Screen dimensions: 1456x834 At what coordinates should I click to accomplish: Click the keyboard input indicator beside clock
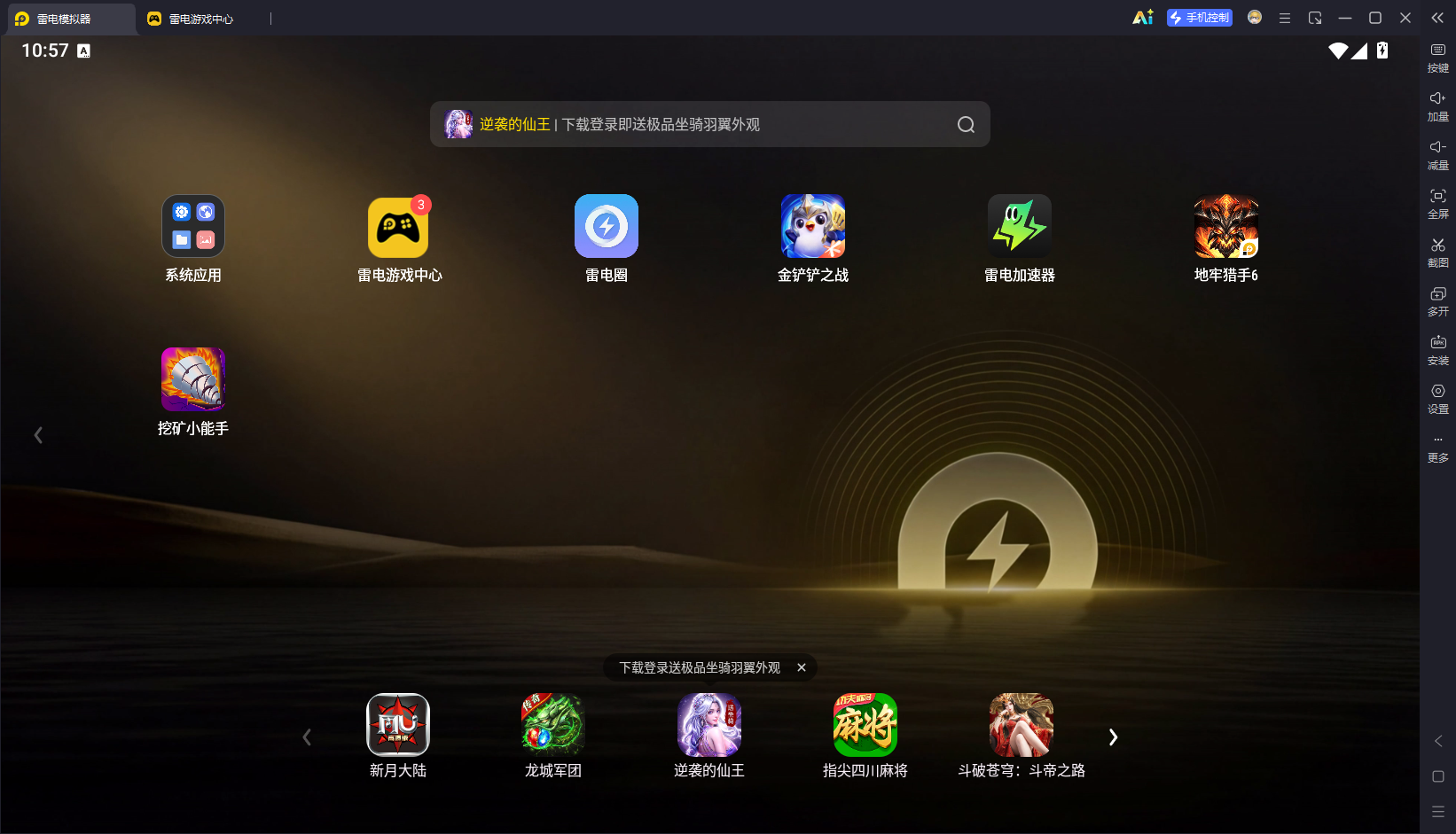83,51
